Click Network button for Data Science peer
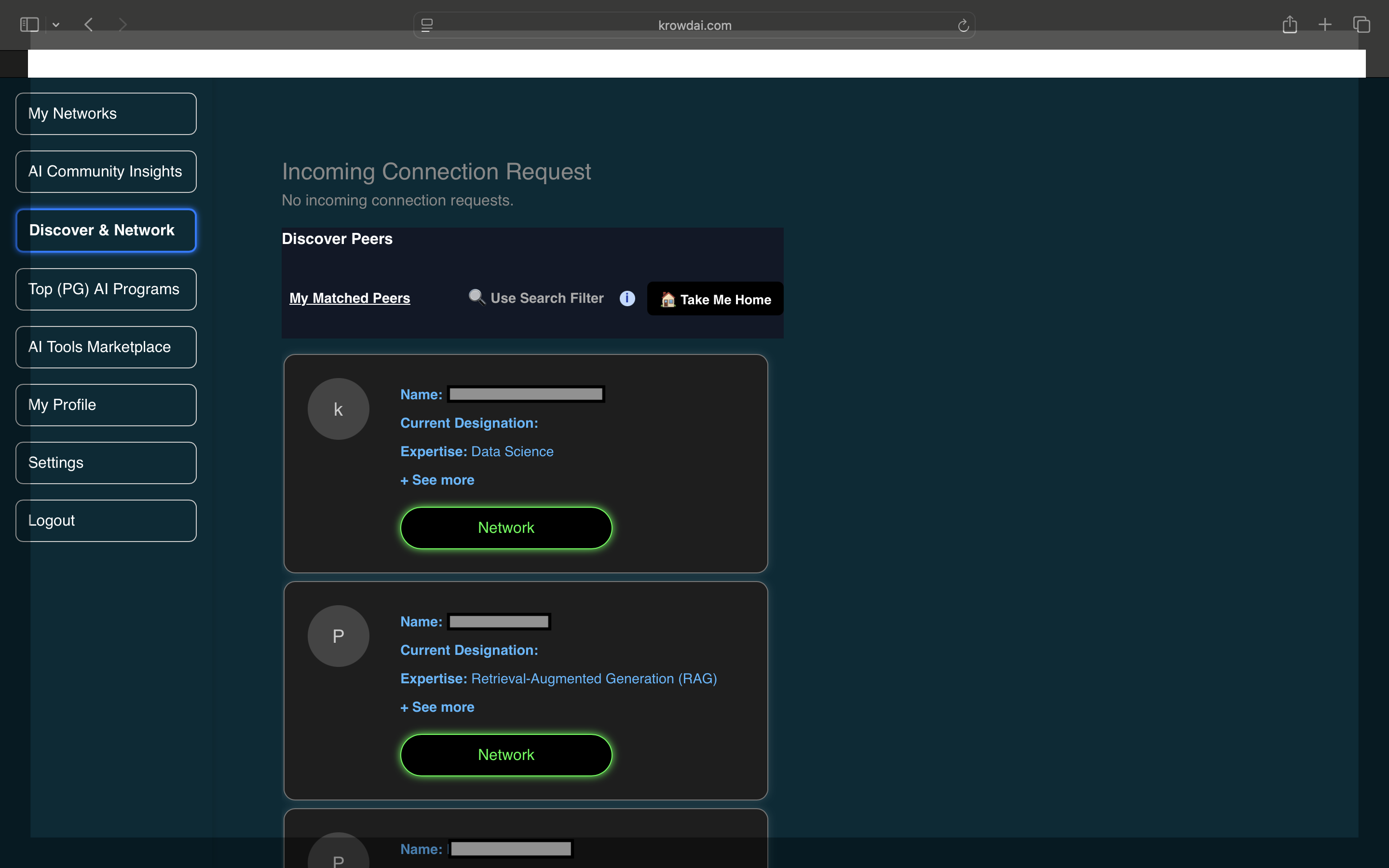The width and height of the screenshot is (1389, 868). 505,528
